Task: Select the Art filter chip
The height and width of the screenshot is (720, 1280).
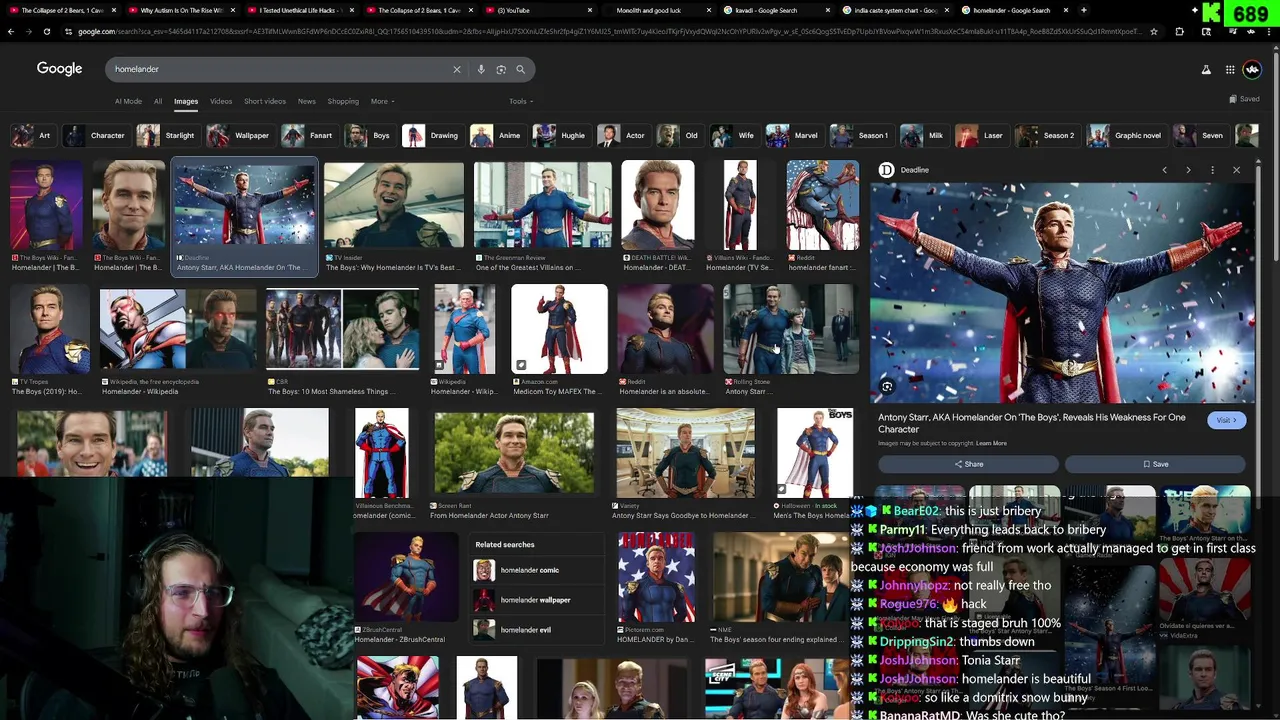Action: 32,135
